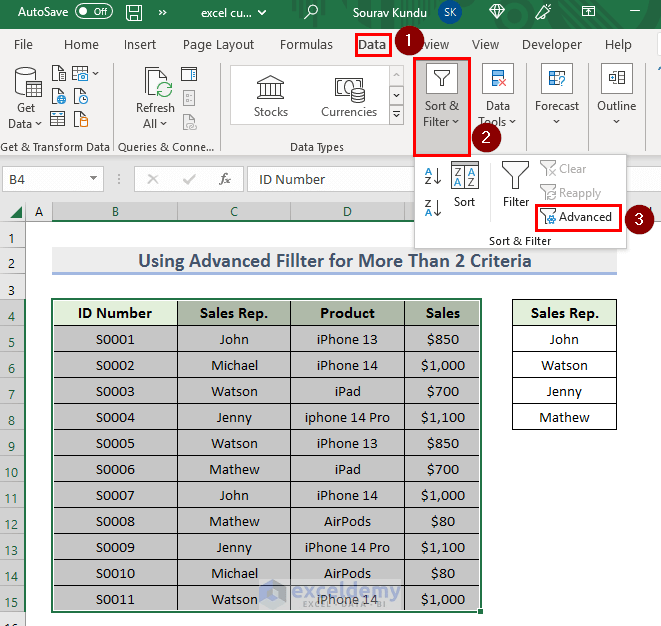The image size is (661, 626).
Task: Click the Insert Function fx icon
Action: click(x=225, y=180)
